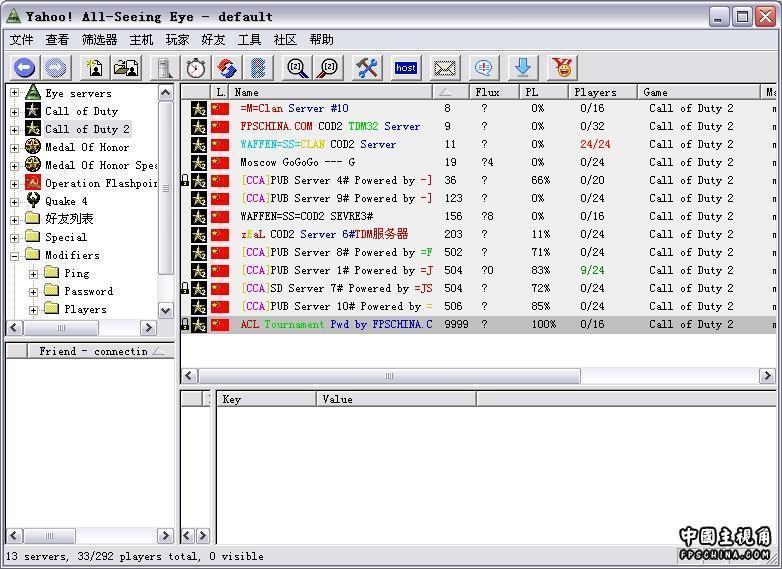The image size is (782, 569).
Task: Expand the Ping subfolder
Action: [33, 274]
